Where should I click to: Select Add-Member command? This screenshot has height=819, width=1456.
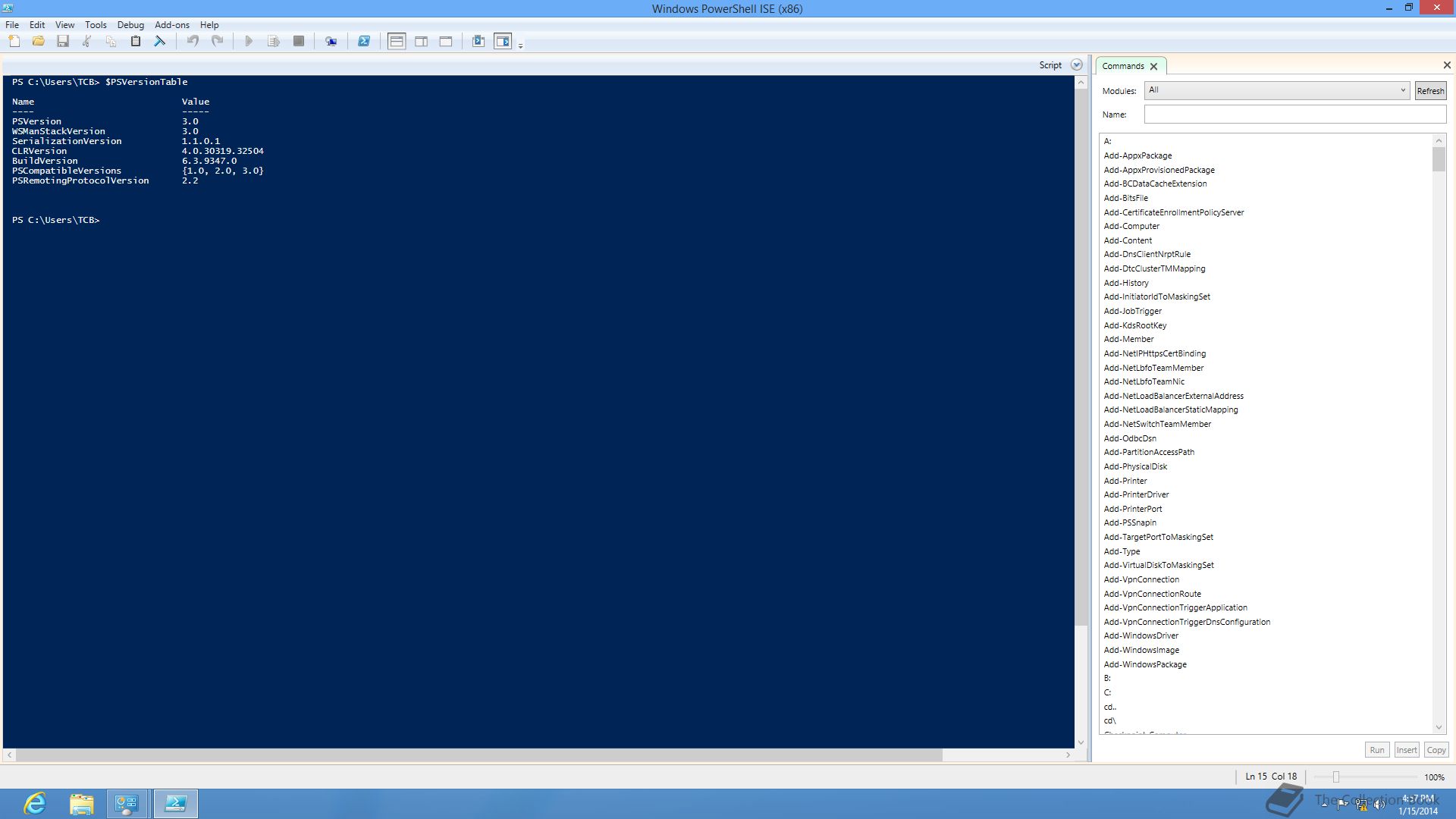[1128, 339]
